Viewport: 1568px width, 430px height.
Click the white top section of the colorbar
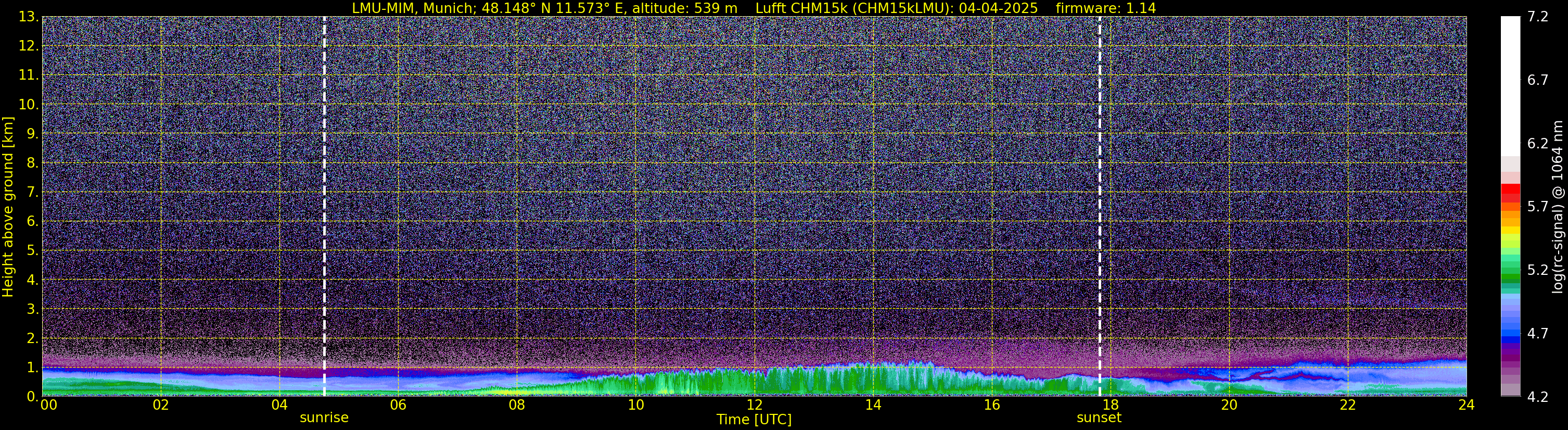(x=1510, y=86)
